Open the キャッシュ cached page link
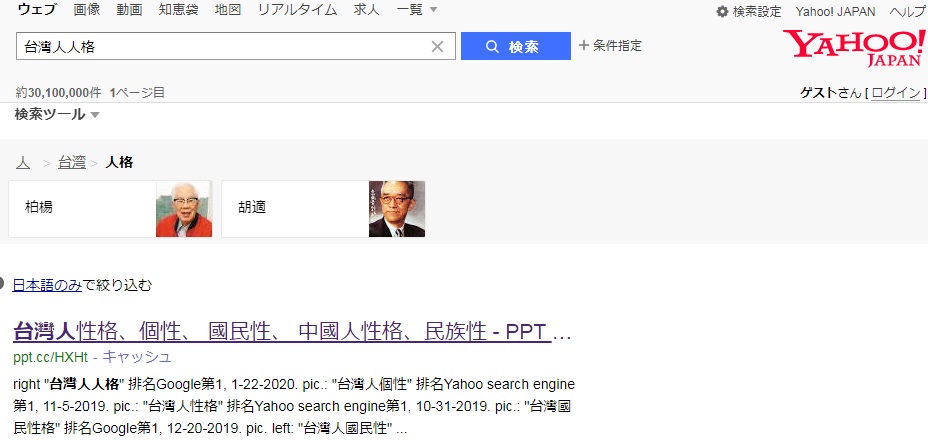The height and width of the screenshot is (440, 928). coord(137,357)
